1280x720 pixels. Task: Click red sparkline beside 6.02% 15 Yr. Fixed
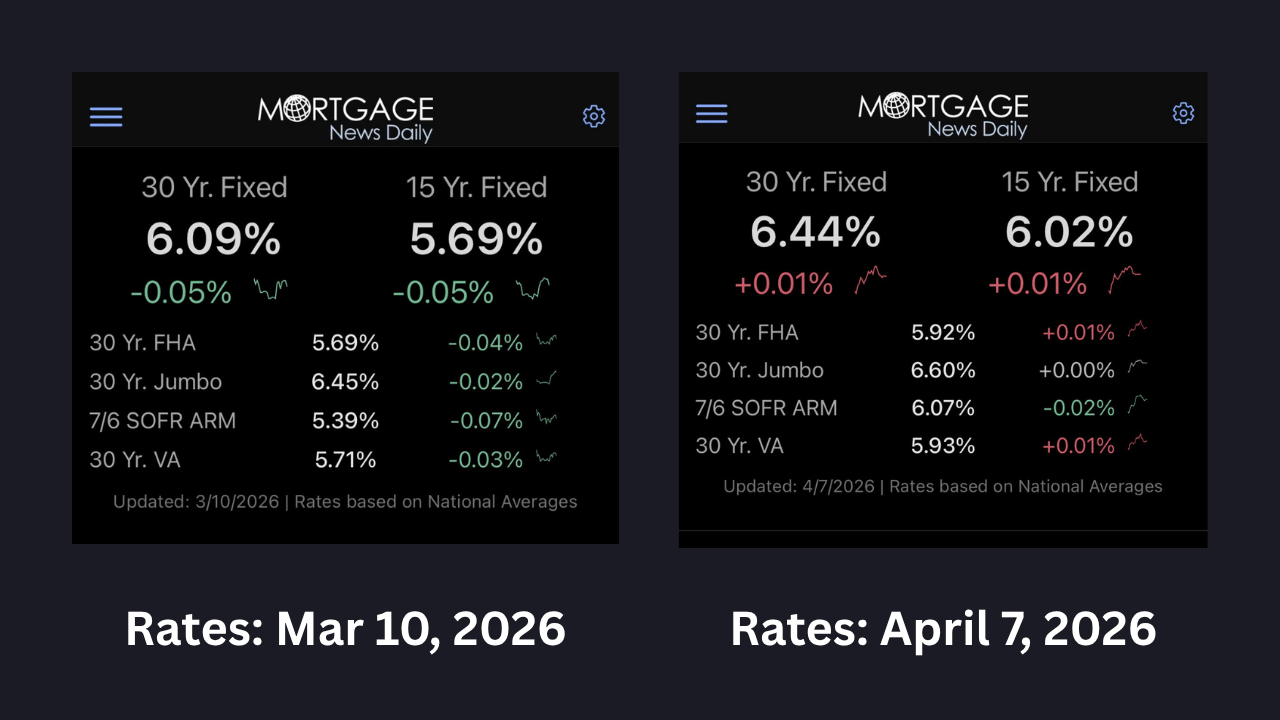tap(1124, 280)
